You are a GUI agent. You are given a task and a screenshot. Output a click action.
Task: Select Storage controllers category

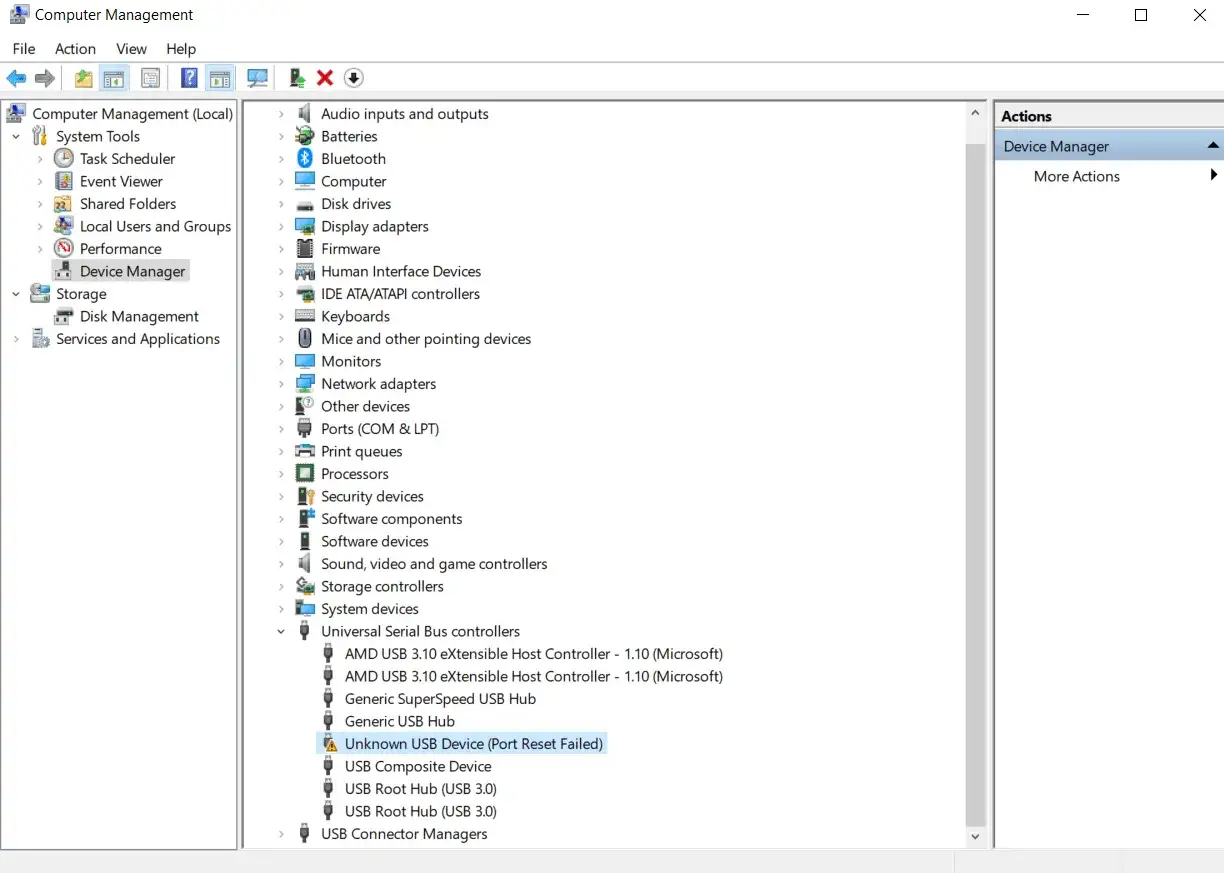tap(382, 586)
